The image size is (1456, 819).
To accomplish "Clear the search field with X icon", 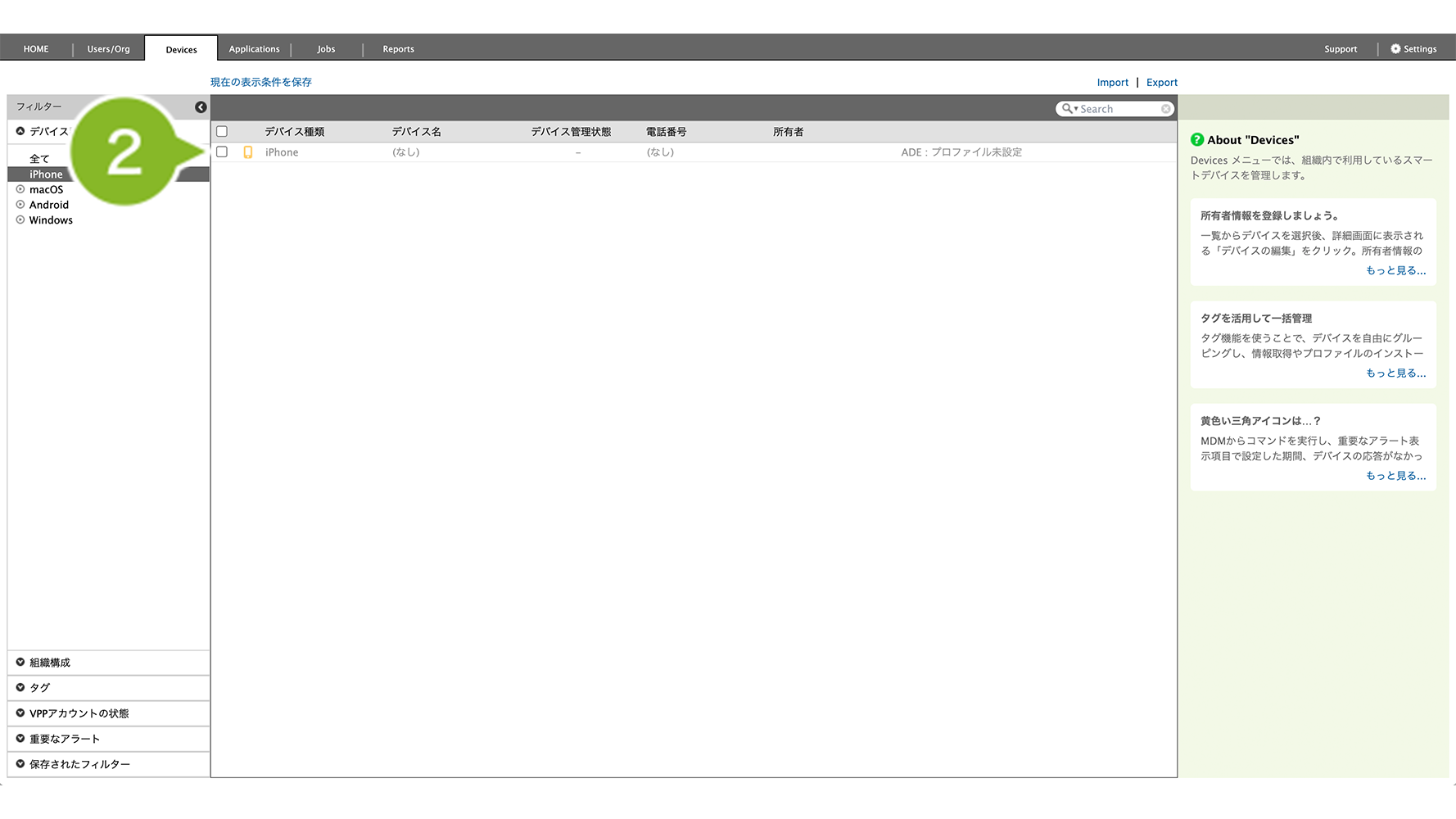I will point(1165,109).
